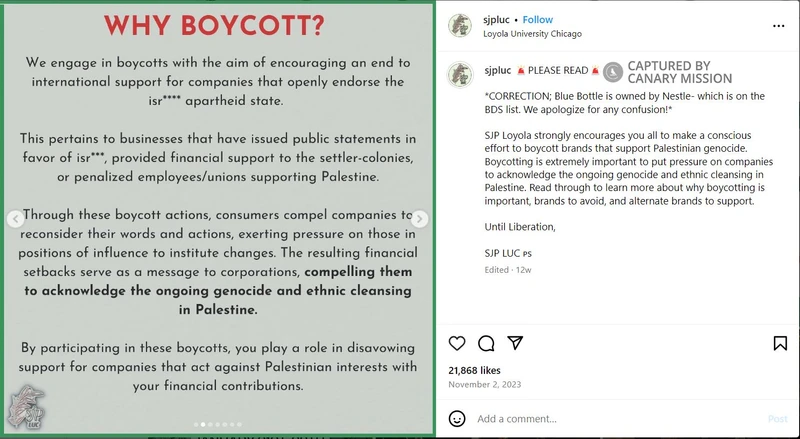Open Loyola University Chicago location link

(532, 33)
